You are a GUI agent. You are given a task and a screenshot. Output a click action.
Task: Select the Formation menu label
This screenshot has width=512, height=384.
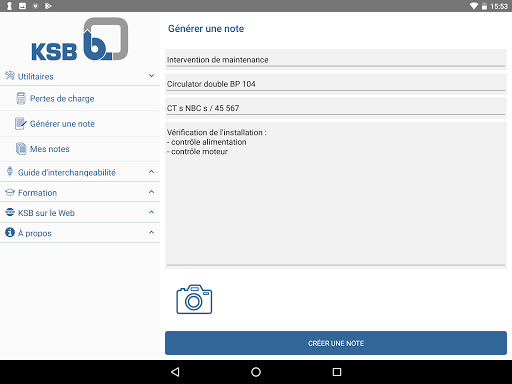(x=37, y=193)
